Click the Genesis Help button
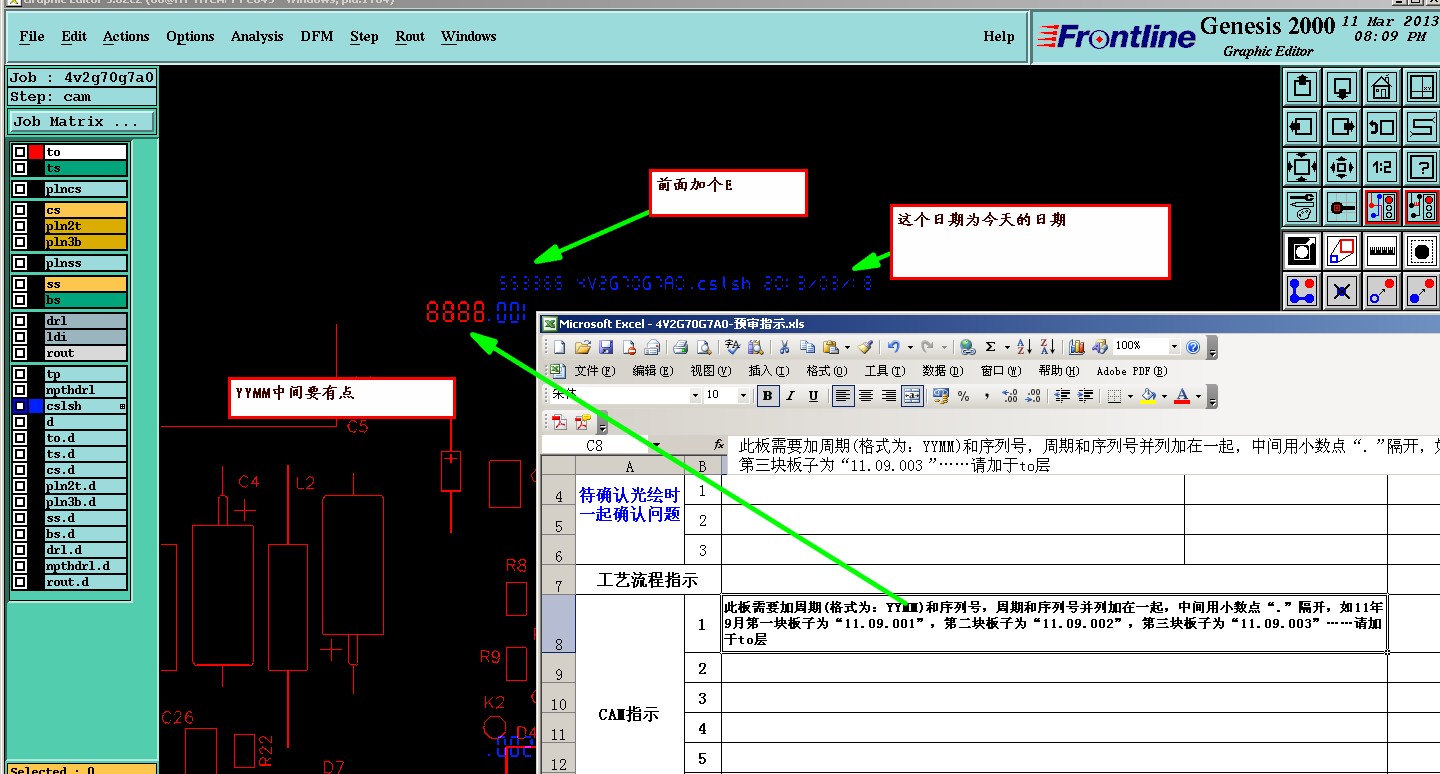Screen dimensions: 1440x774 pyautogui.click(x=998, y=36)
